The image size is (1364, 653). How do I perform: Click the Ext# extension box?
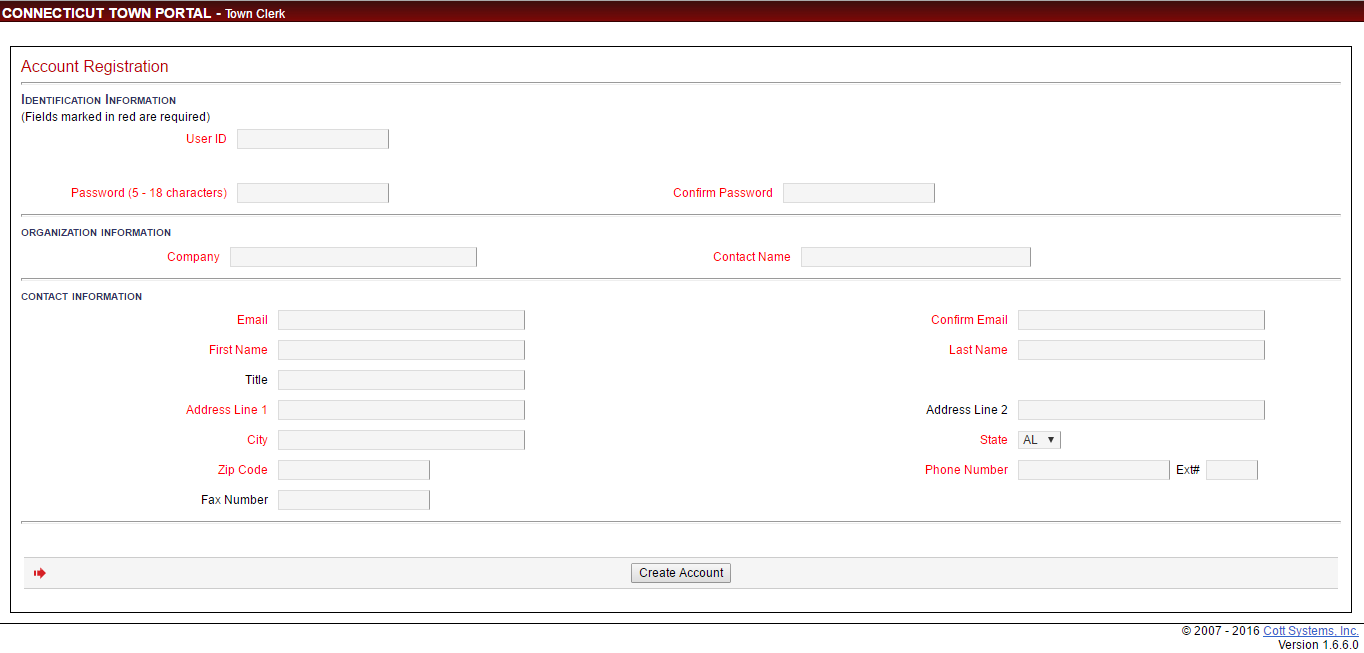click(x=1231, y=470)
